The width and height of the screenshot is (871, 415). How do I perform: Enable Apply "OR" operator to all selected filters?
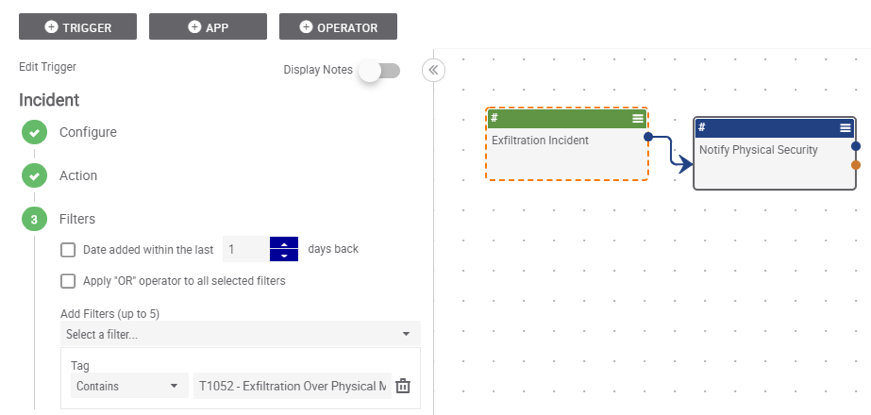point(68,281)
